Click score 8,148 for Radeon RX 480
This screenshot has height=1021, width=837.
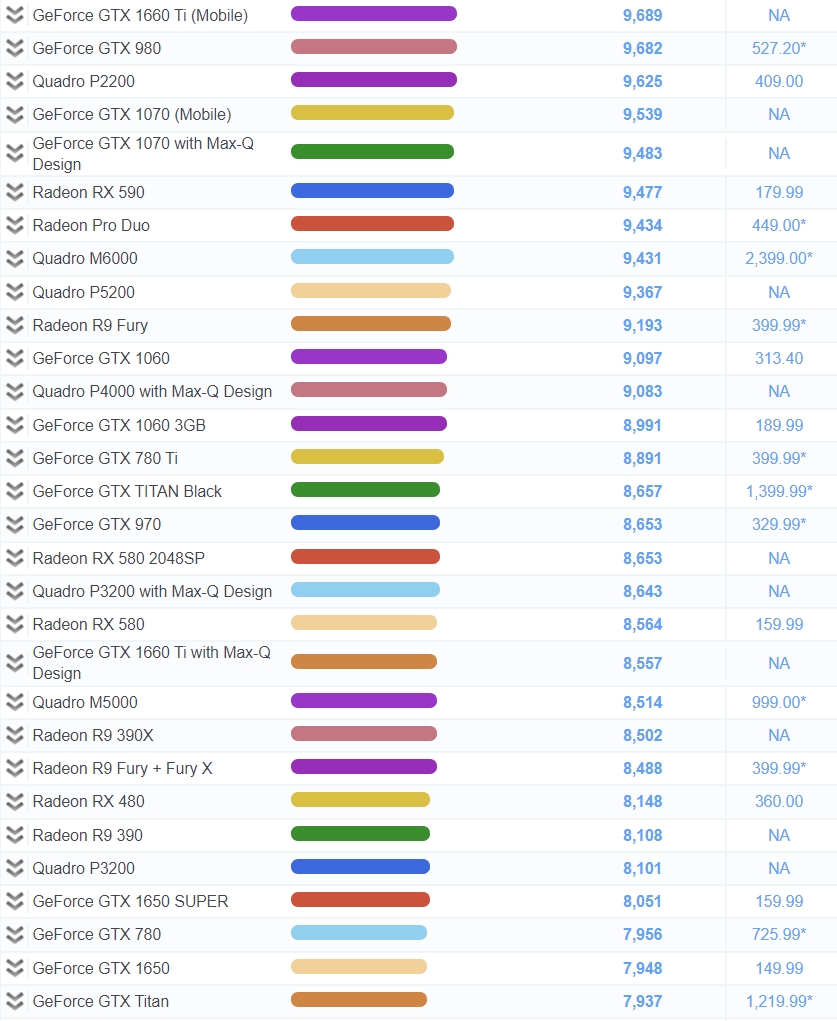coord(642,802)
